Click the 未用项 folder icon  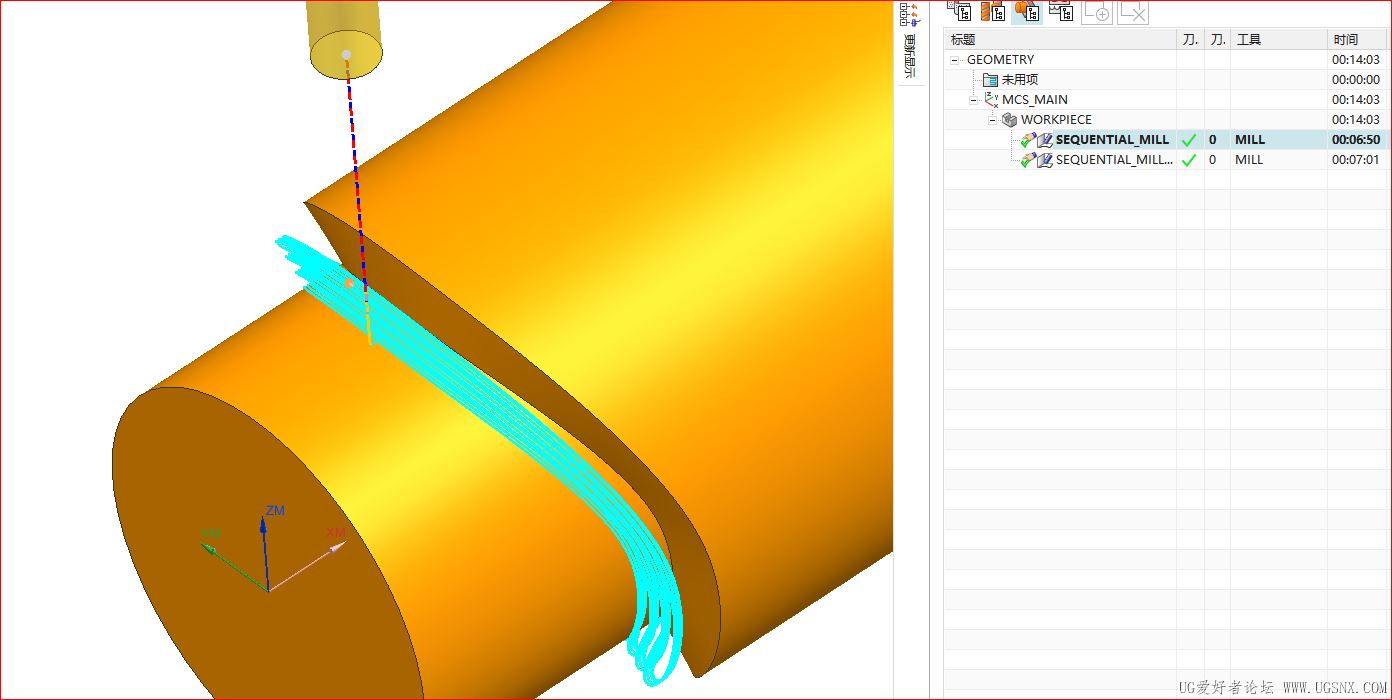tap(990, 80)
